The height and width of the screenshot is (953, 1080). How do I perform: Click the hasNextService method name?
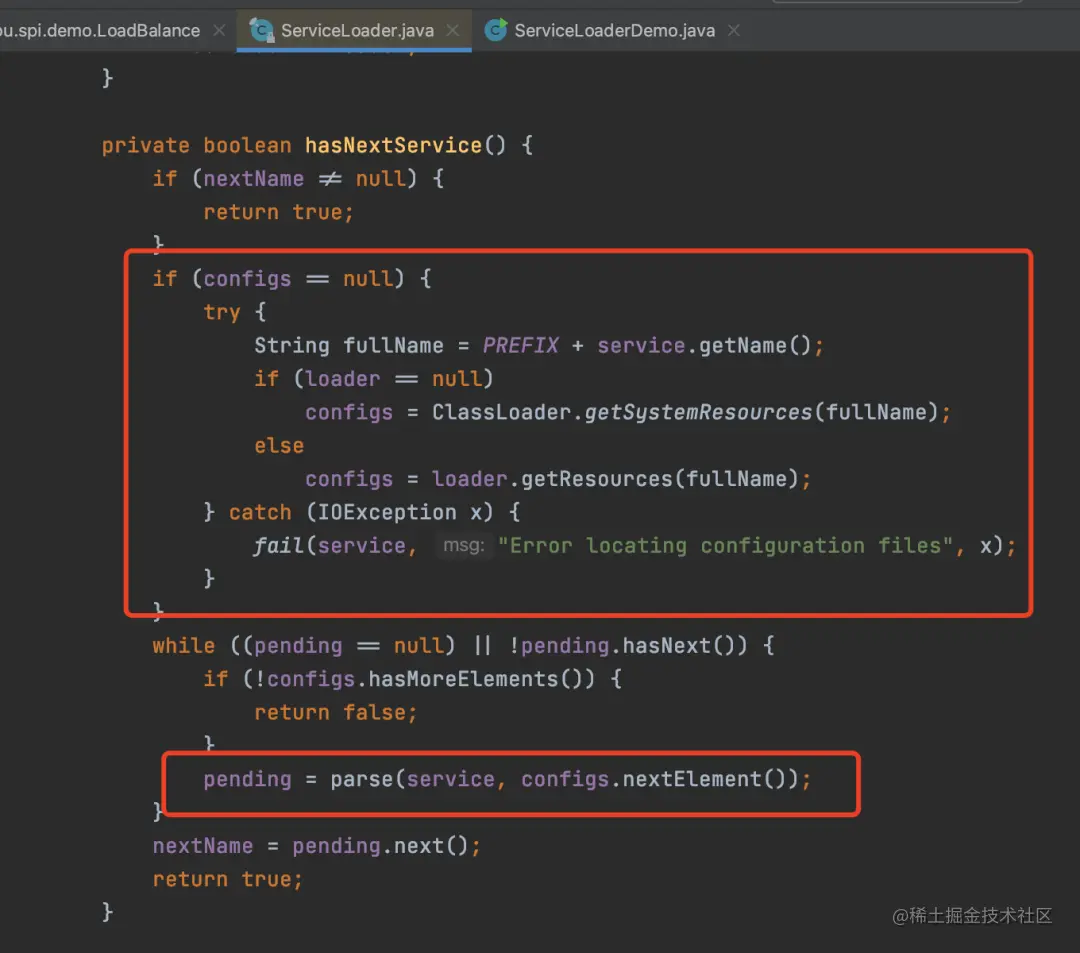point(393,145)
